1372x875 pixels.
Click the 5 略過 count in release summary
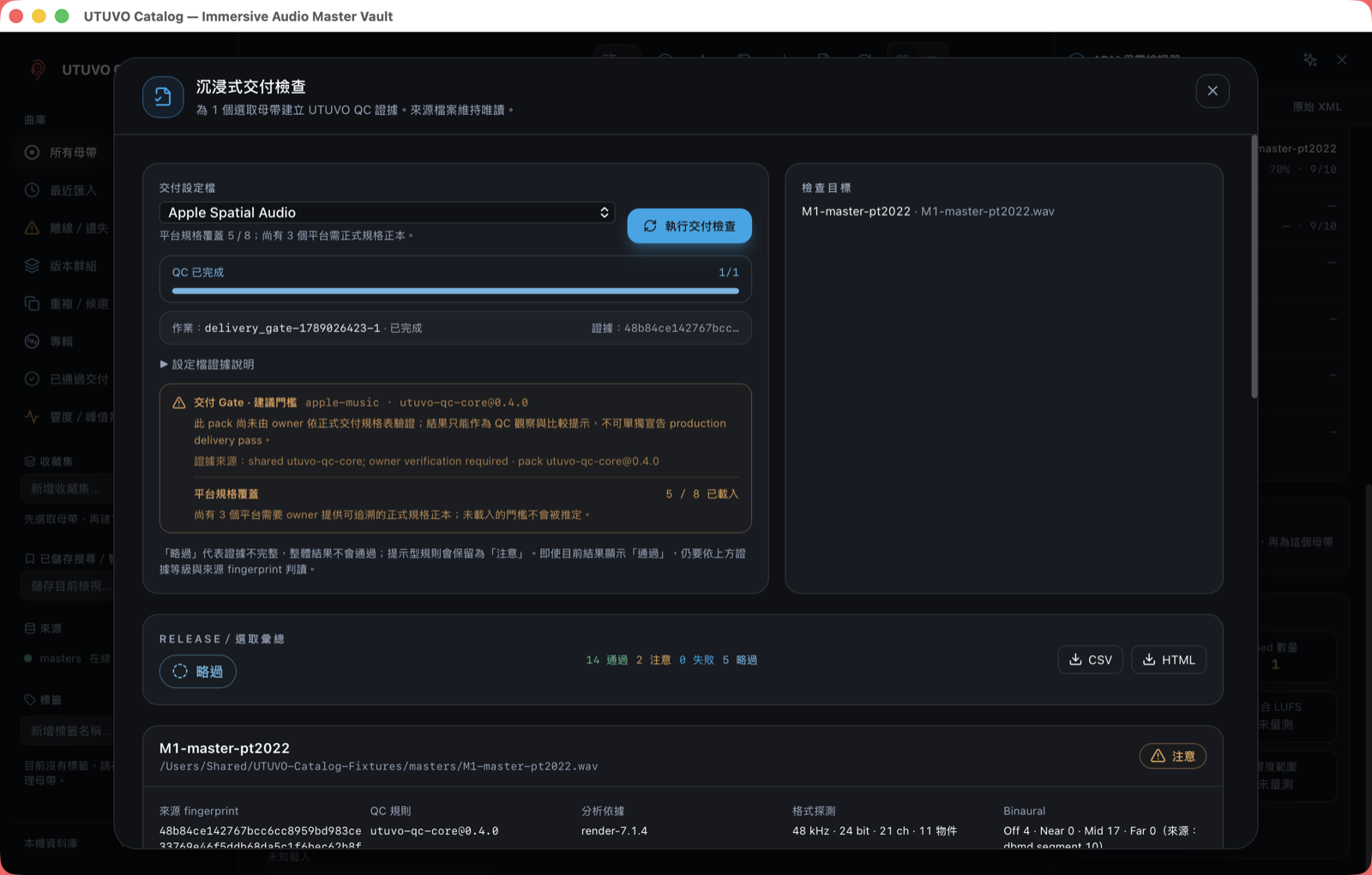740,660
